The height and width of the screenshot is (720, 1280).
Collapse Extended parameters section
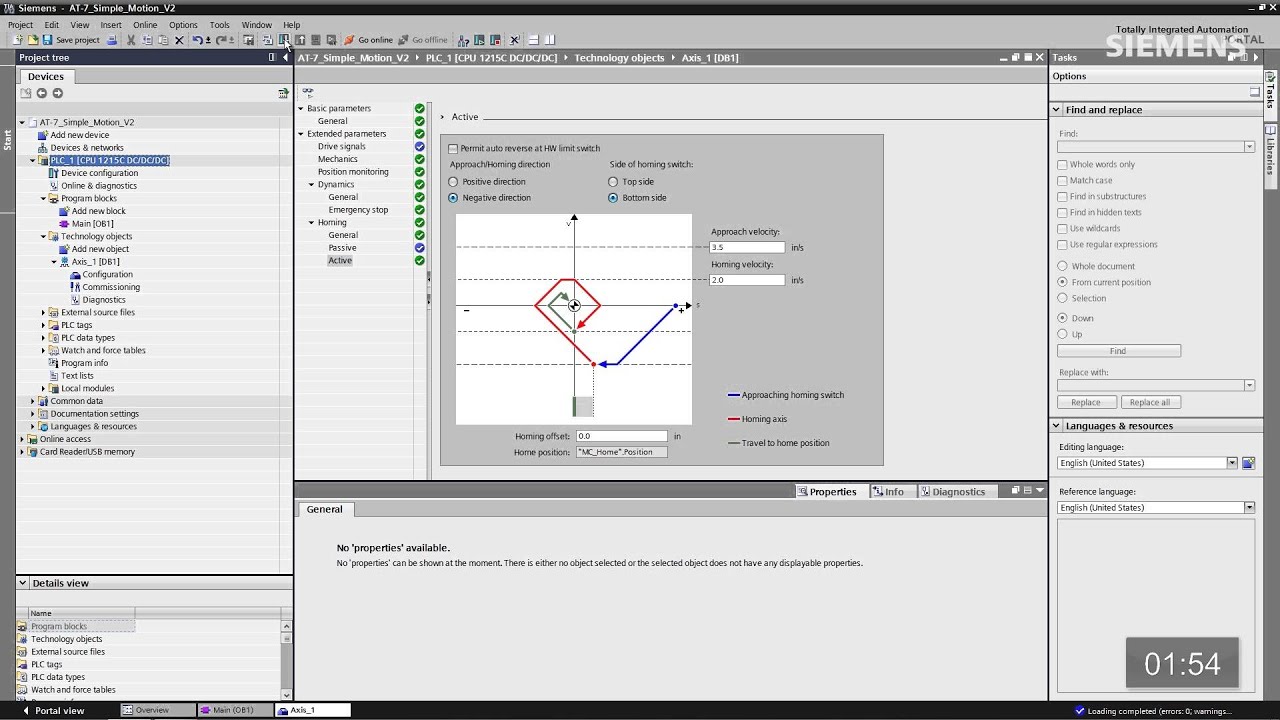point(300,134)
